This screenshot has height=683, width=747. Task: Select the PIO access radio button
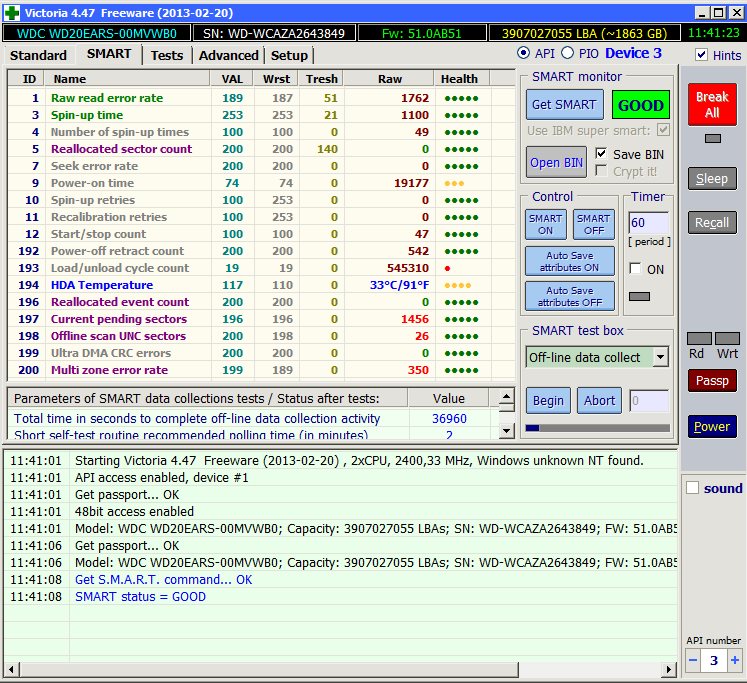coord(567,53)
